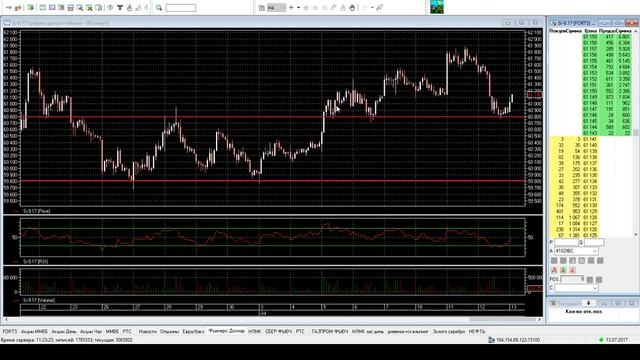Click the Кол-во отк. поз. column header
Image resolution: width=640 pixels, height=360 pixels.
click(x=584, y=311)
